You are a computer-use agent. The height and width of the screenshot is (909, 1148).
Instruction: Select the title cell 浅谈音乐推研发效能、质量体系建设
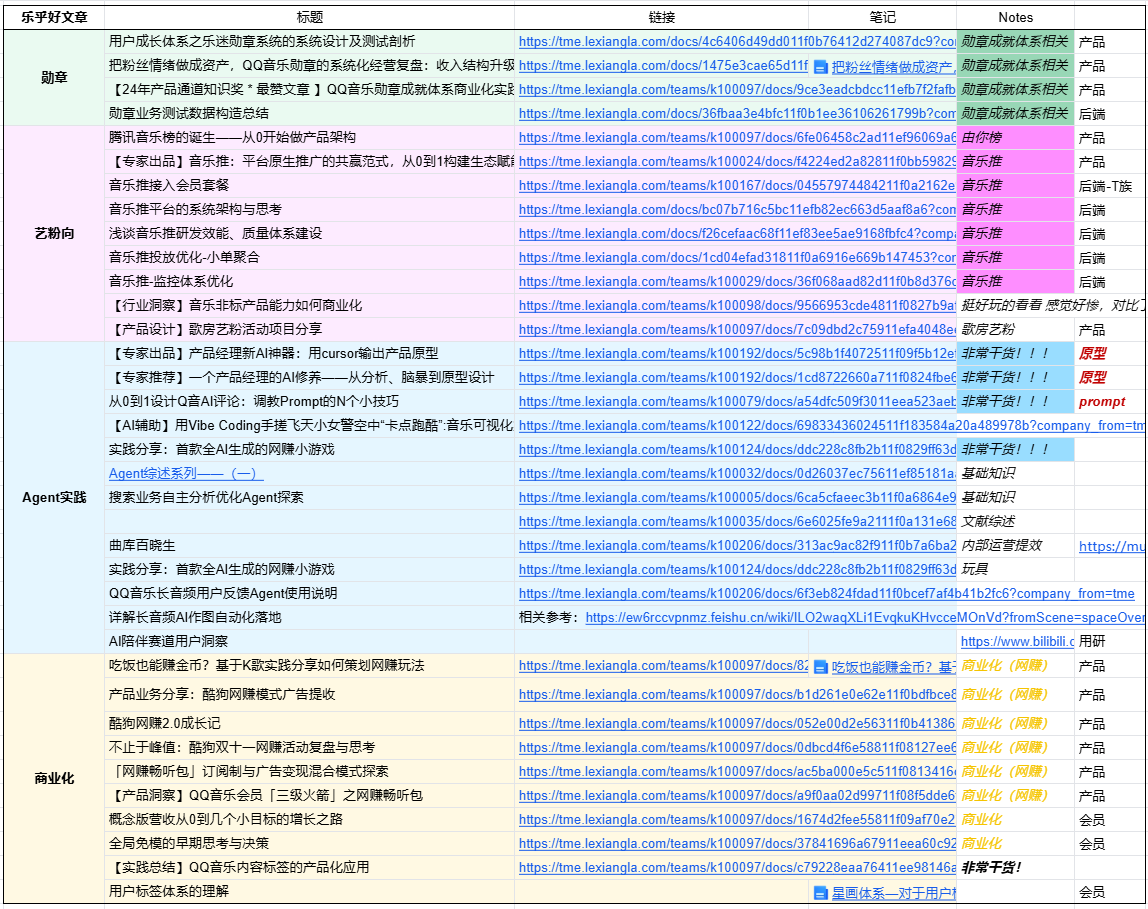(310, 233)
